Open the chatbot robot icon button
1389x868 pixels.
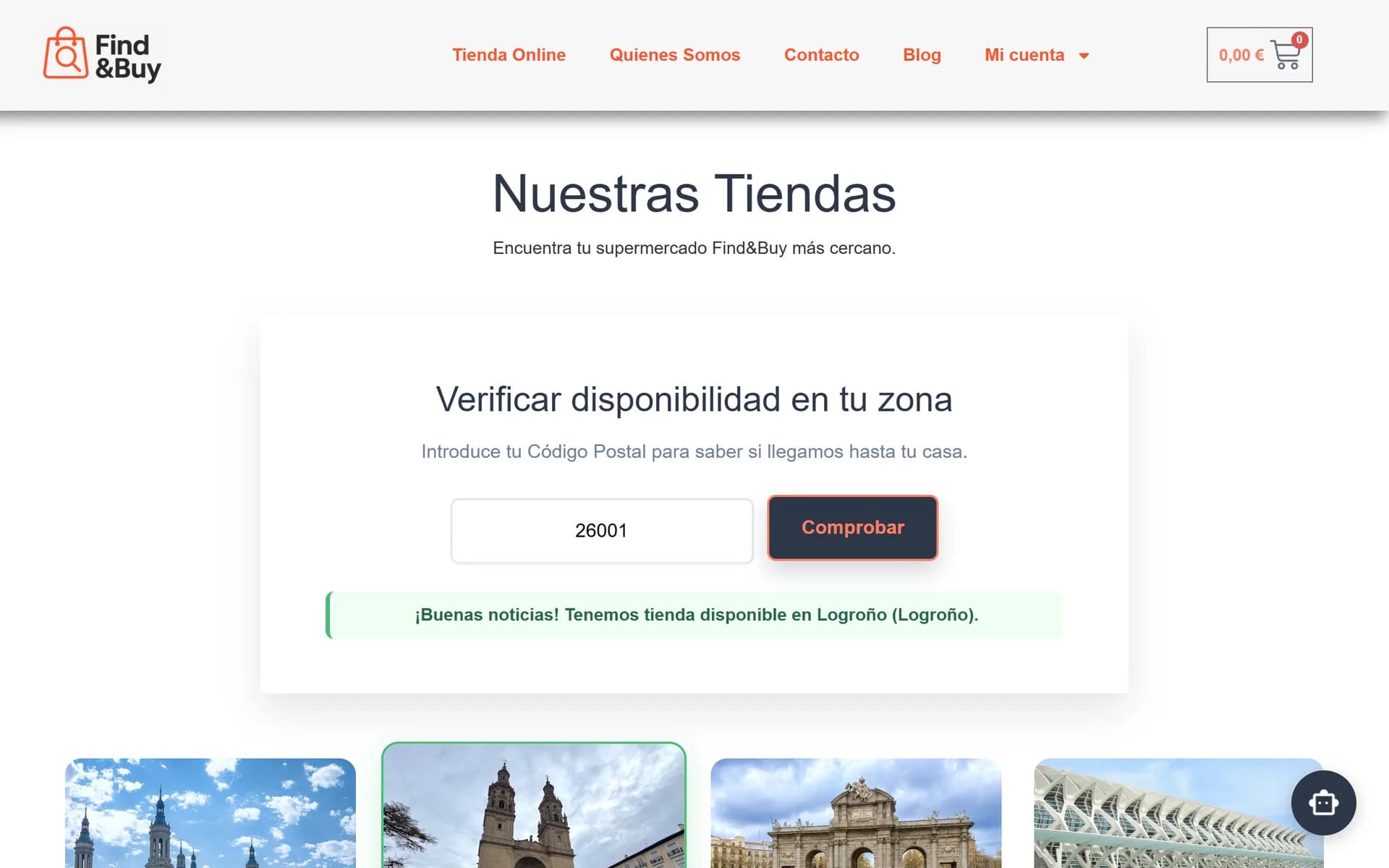pos(1323,803)
